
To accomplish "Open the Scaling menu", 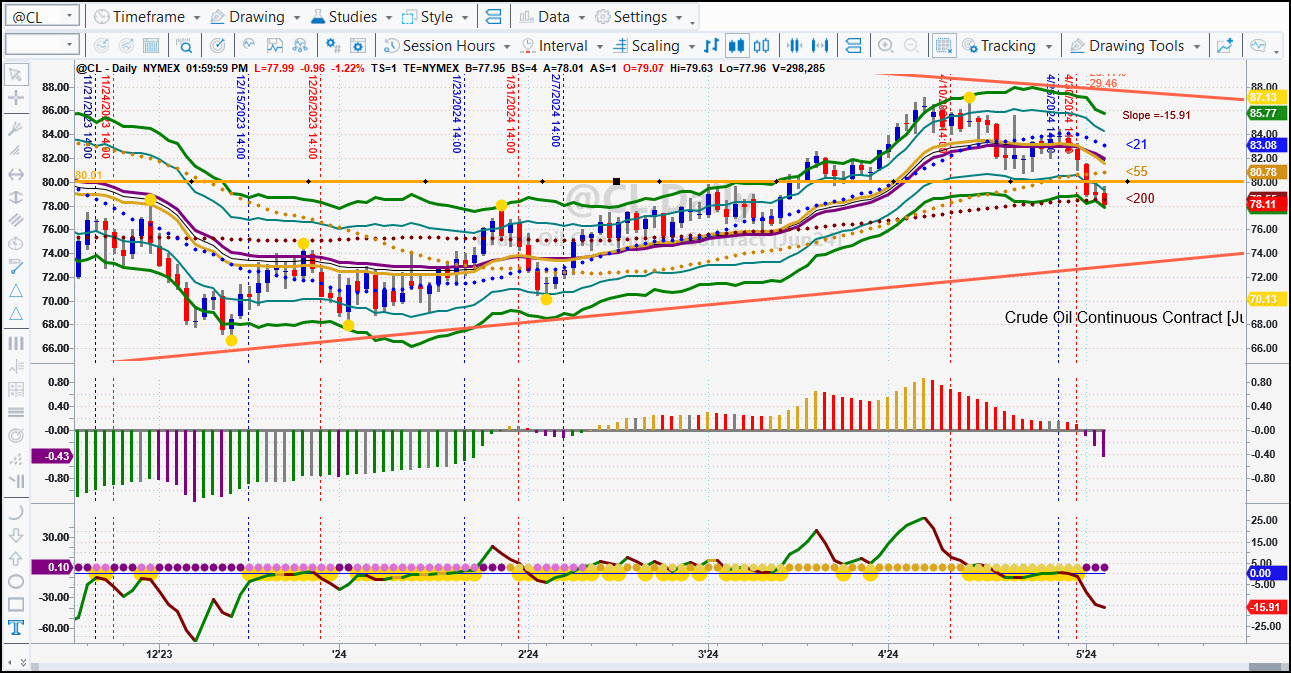I will pyautogui.click(x=653, y=45).
